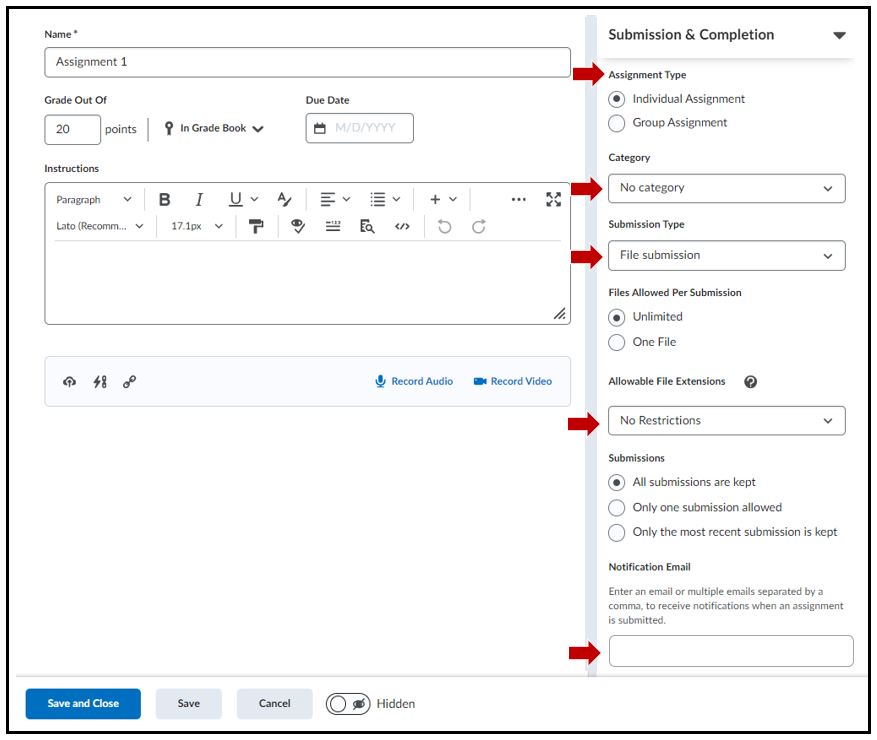Expand the editor to fullscreen
The image size is (877, 740).
[x=553, y=200]
